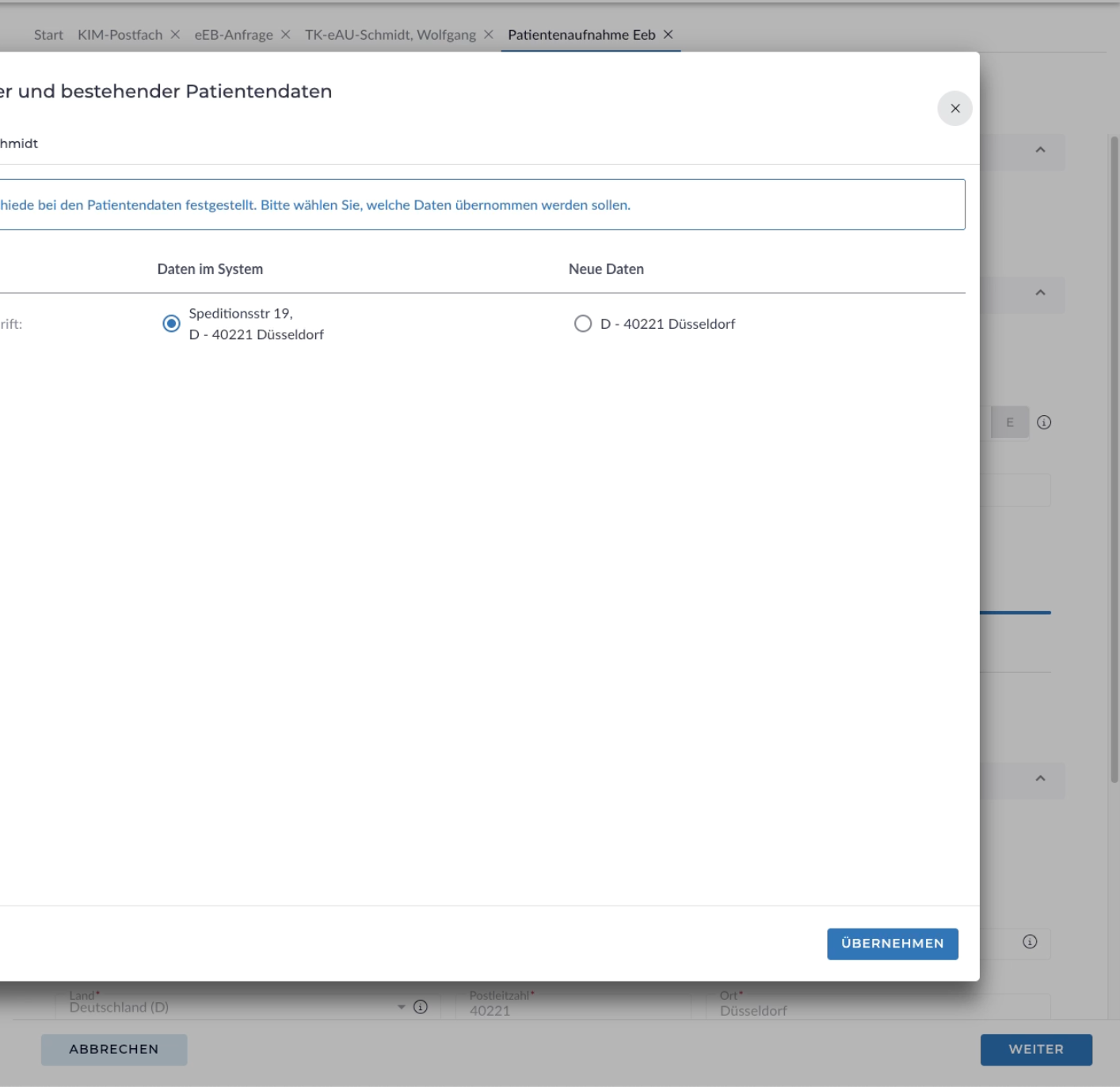Close the KIM-Postfach tab
This screenshot has width=1120, height=1087.
point(175,35)
